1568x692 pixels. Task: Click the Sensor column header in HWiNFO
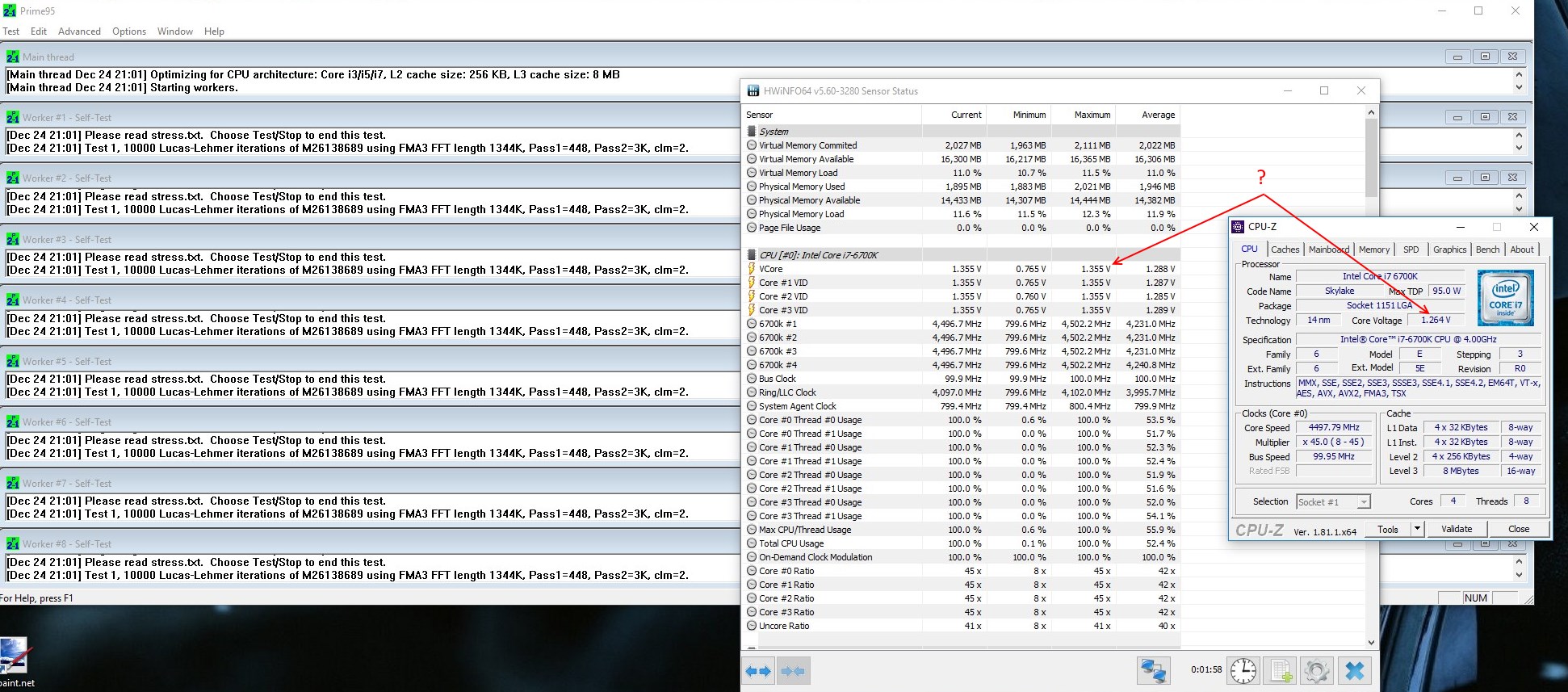click(832, 115)
